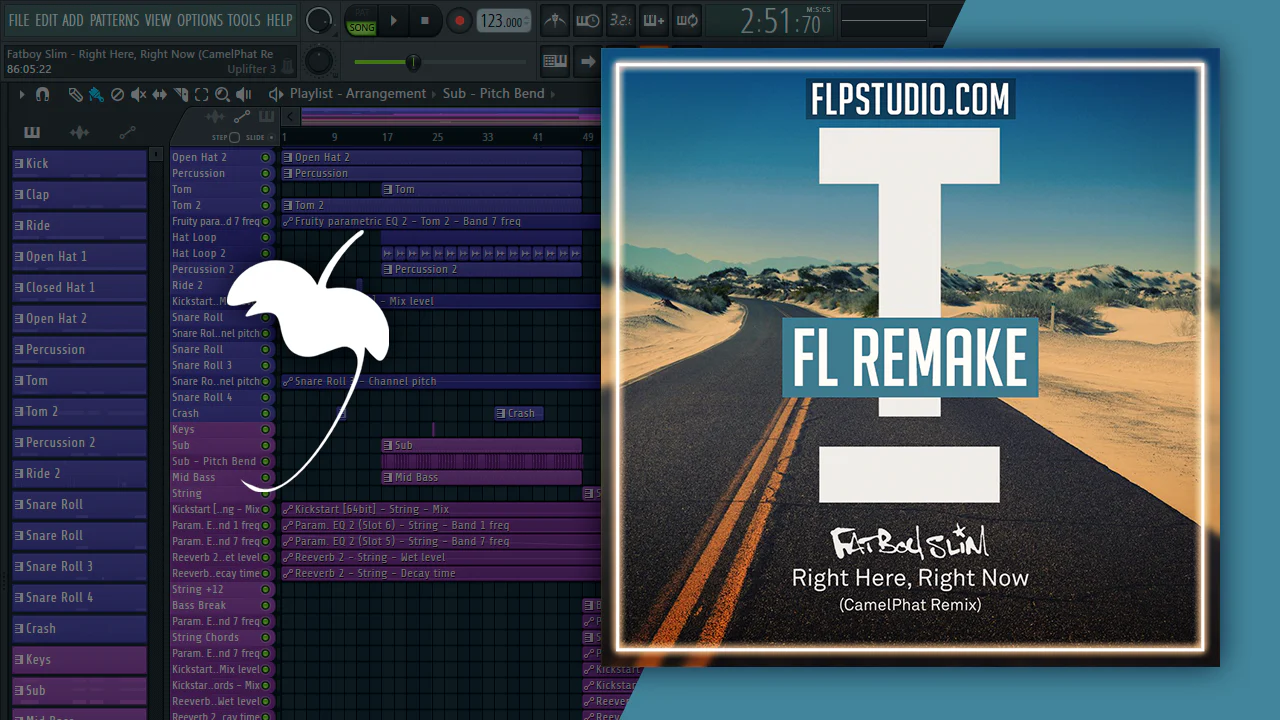
Task: Select the playlist Slip tool
Action: tap(160, 94)
